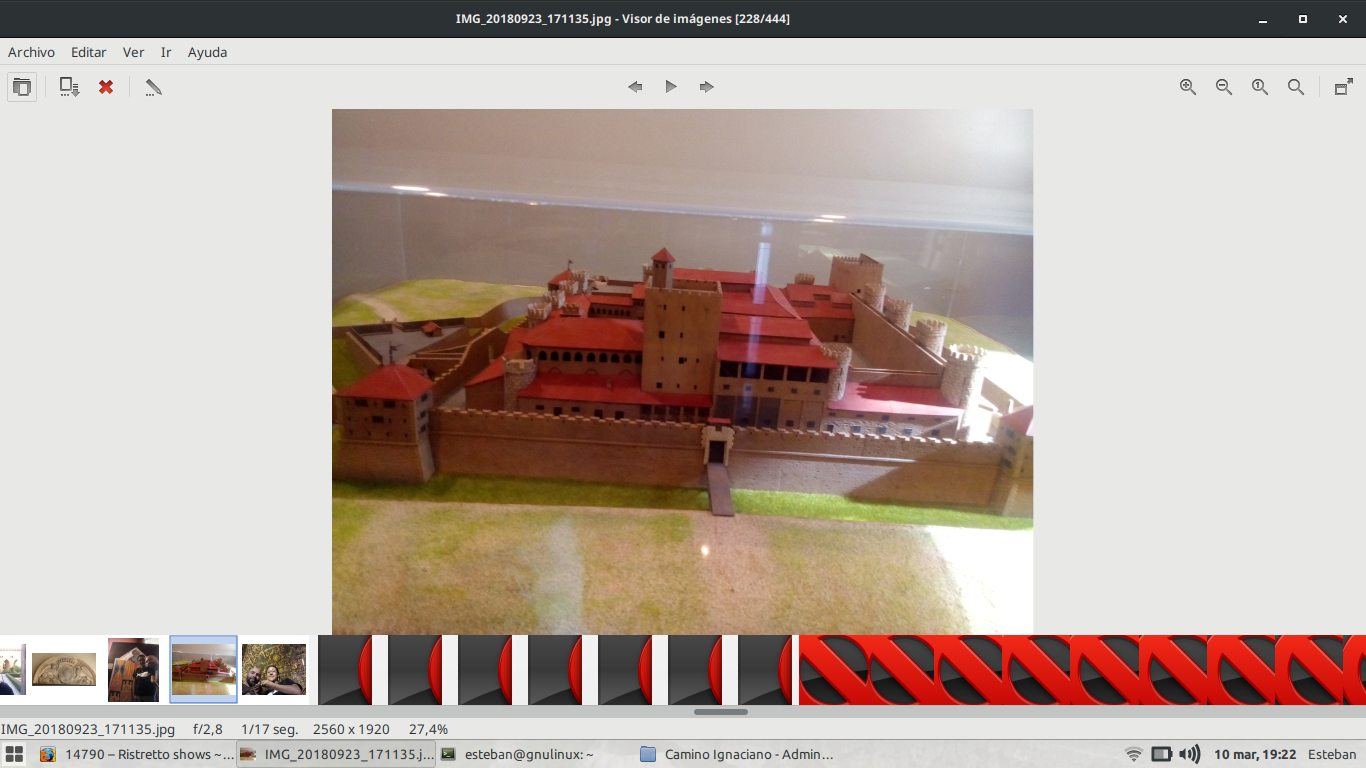Advance to next image with right arrow
This screenshot has width=1366, height=768.
pos(707,87)
